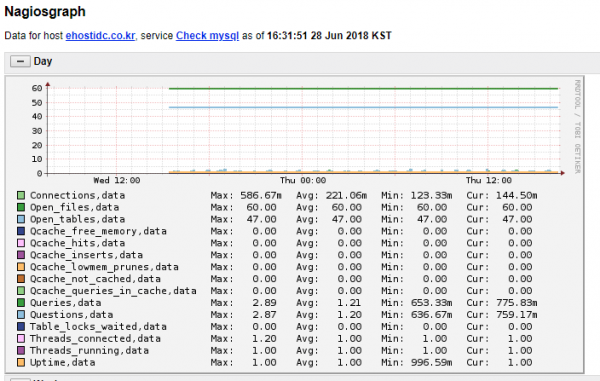Select the Uptime,data legend label
Image resolution: width=600 pixels, height=381 pixels.
tap(63, 362)
